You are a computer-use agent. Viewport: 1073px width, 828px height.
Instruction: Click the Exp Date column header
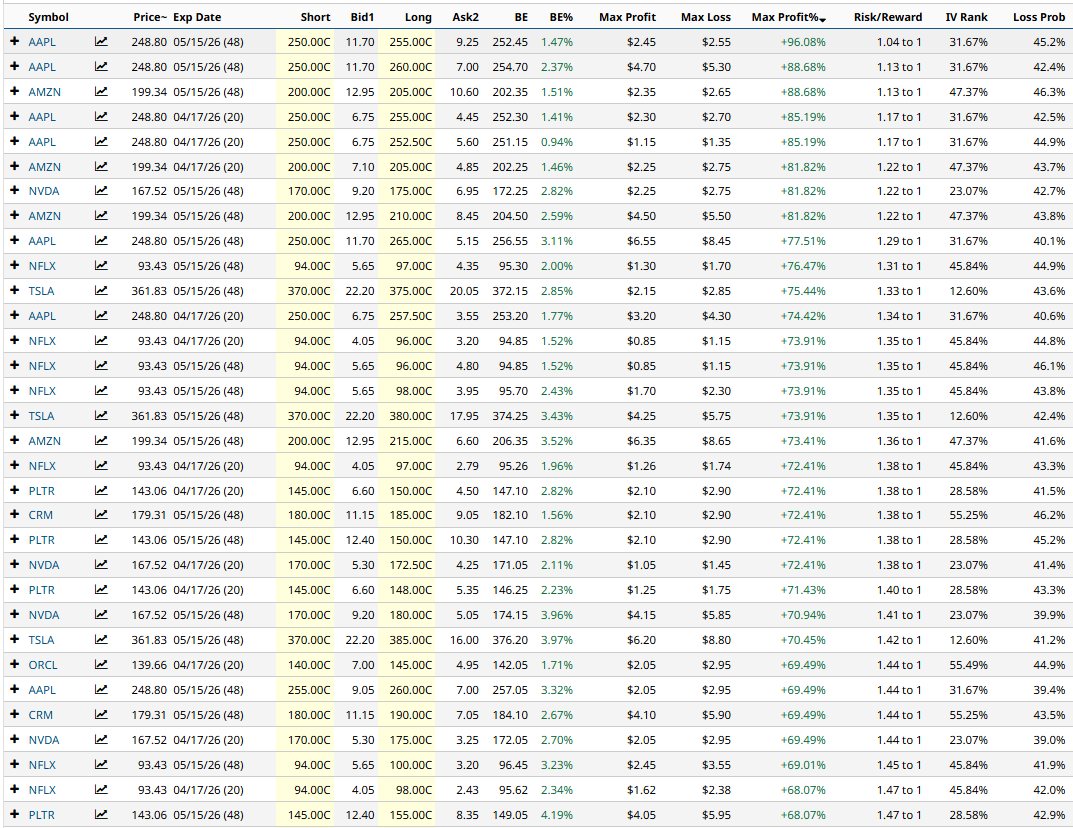pos(197,17)
